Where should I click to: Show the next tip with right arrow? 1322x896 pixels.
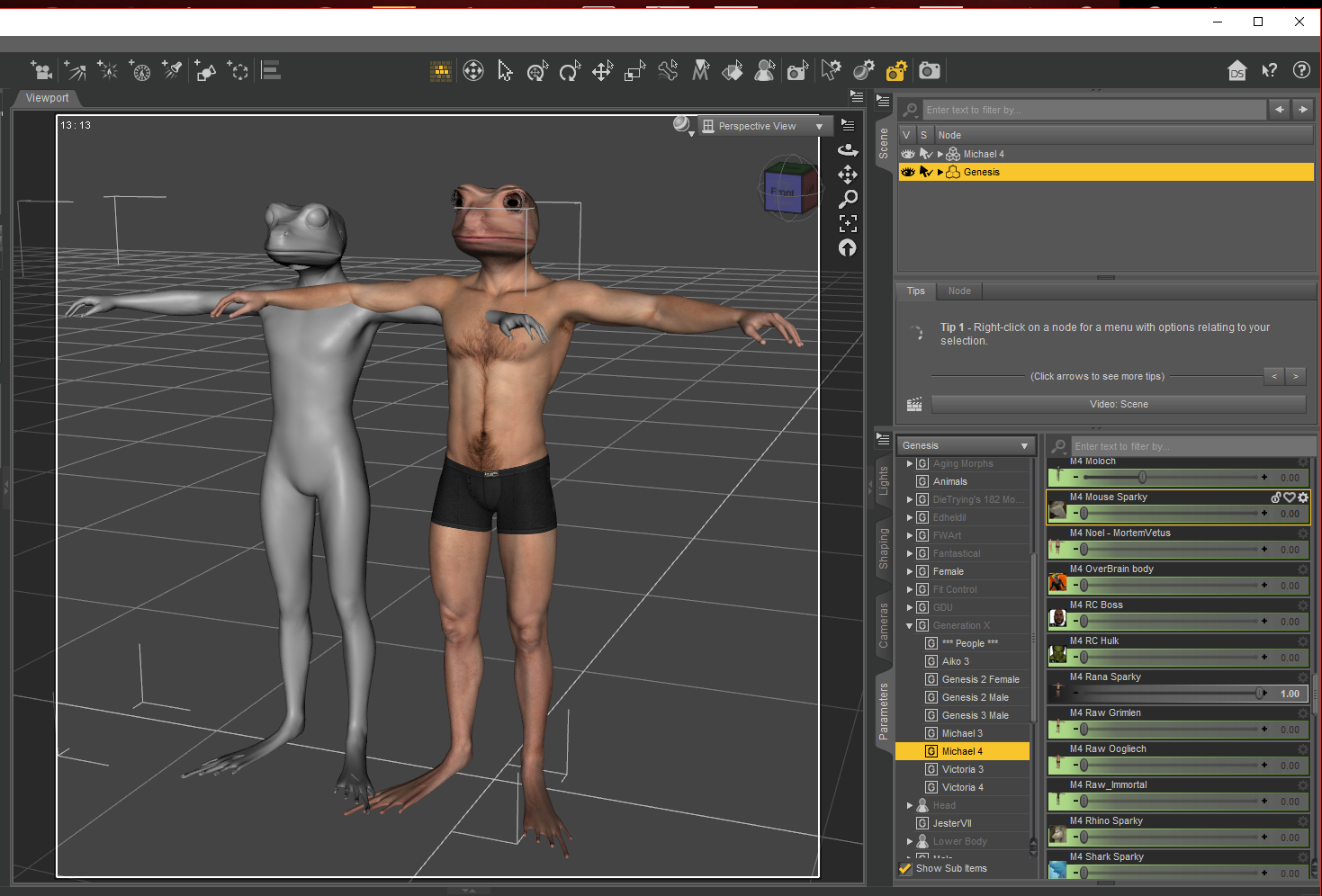(1295, 376)
